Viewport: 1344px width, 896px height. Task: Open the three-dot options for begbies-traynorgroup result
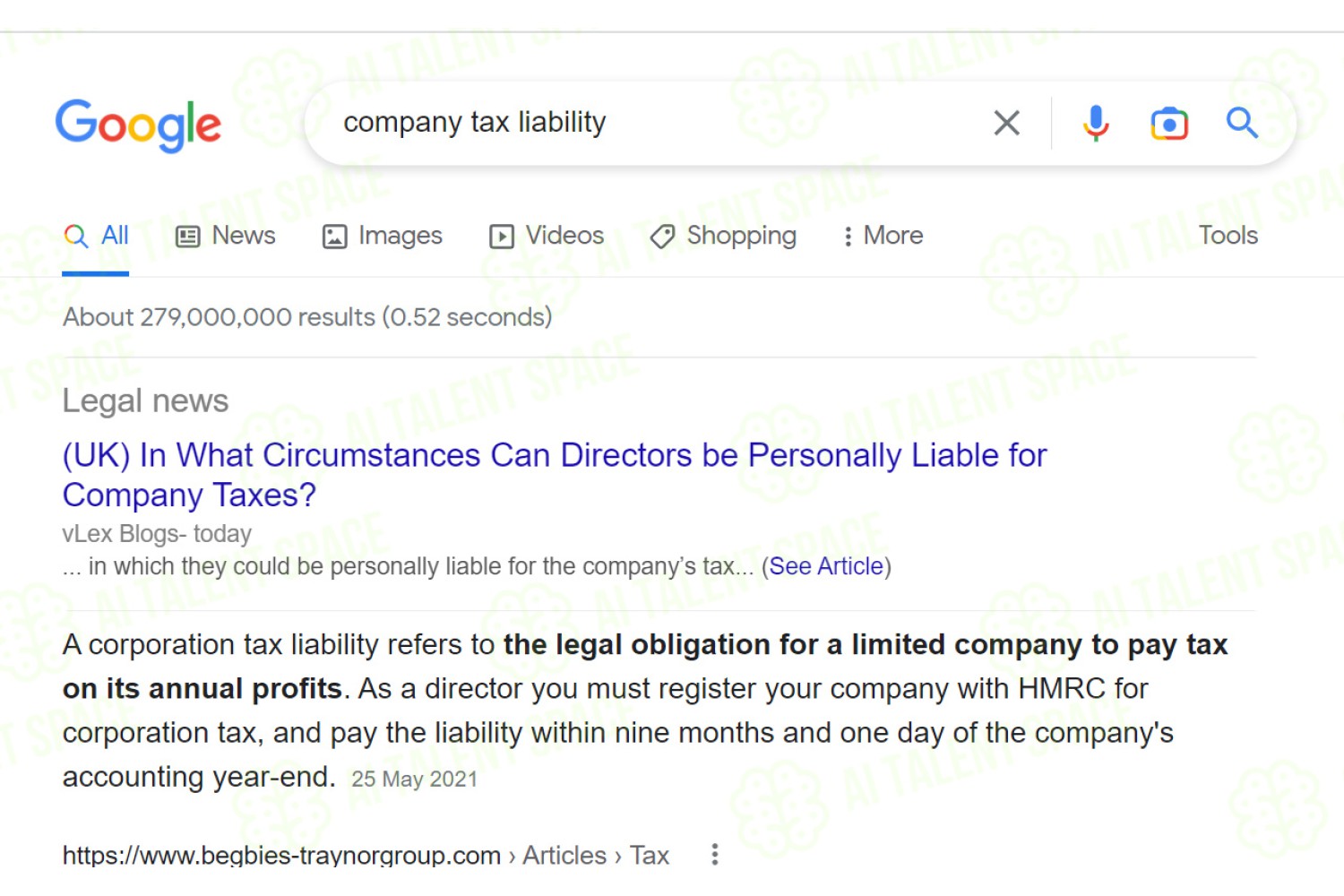pos(714,854)
